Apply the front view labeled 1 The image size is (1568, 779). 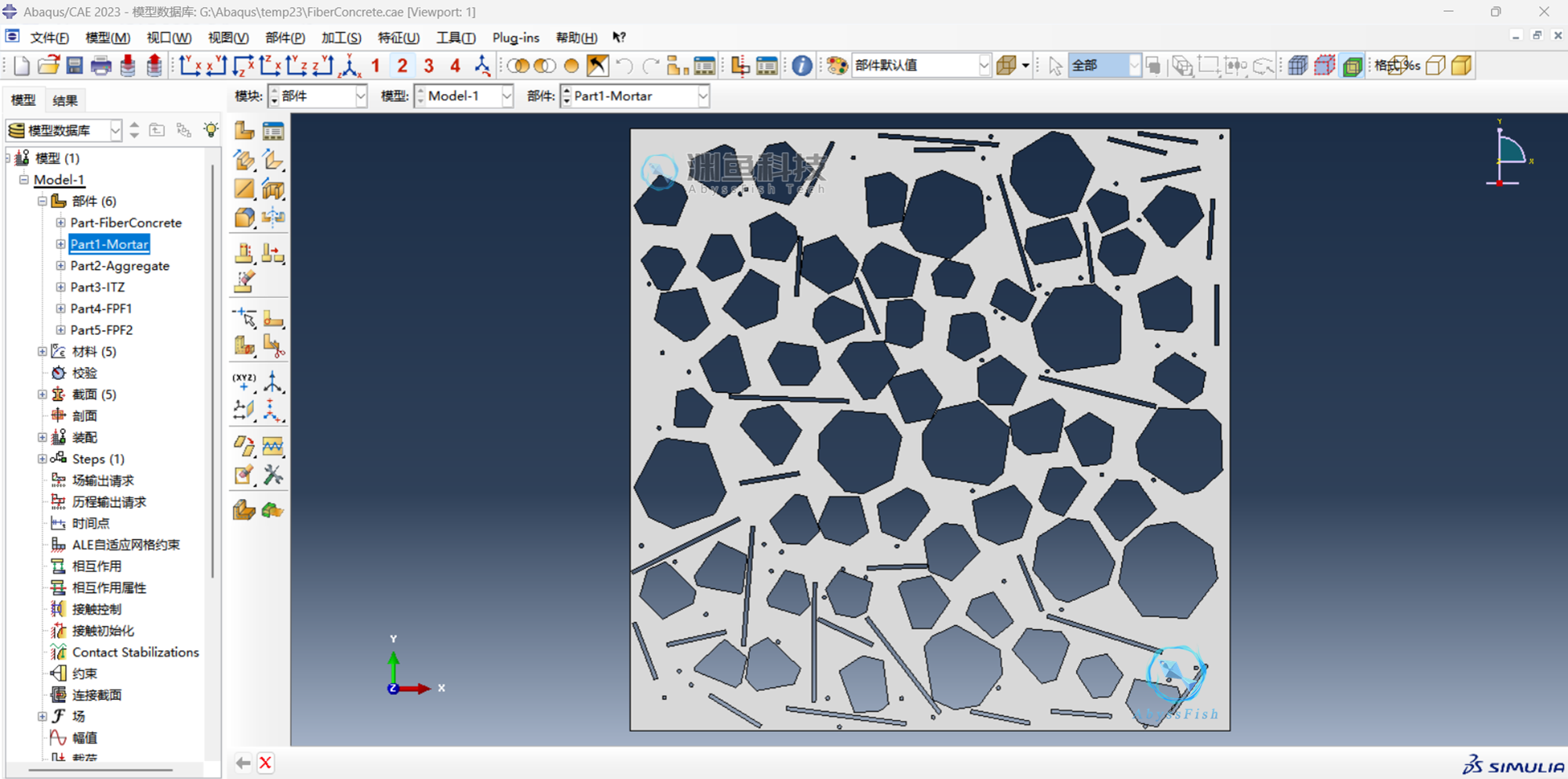point(376,66)
